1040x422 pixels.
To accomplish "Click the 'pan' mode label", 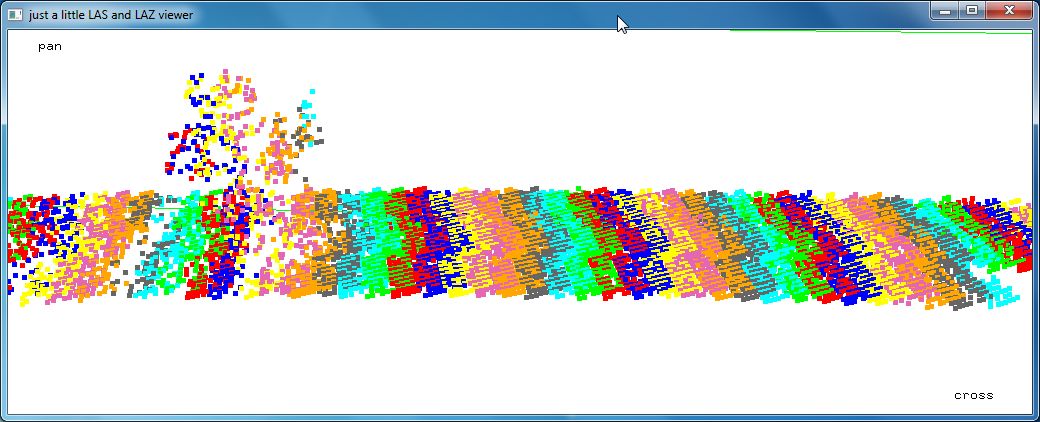I will click(50, 47).
